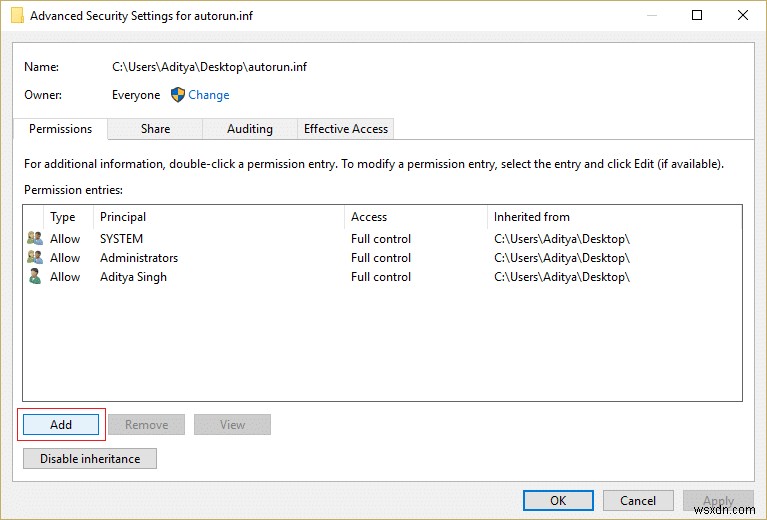Click the SYSTEM group user icon
This screenshot has height=520, width=767.
pos(35,239)
